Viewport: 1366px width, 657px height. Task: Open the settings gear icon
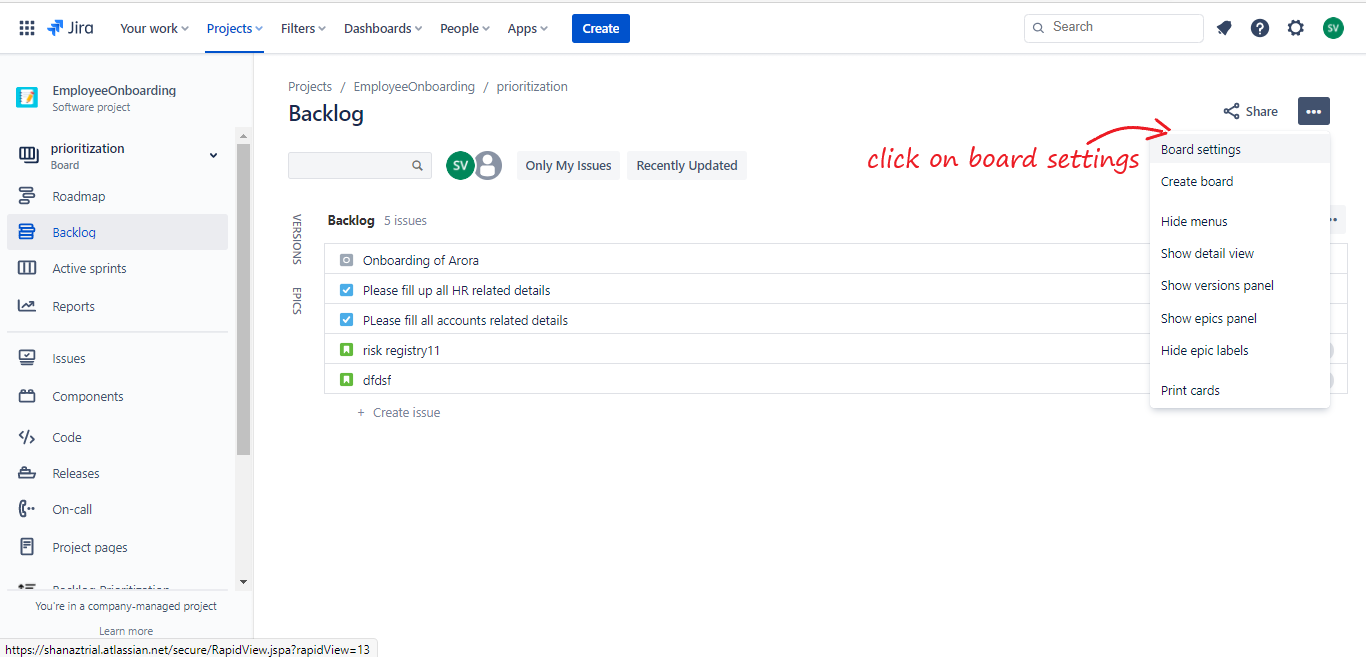tap(1296, 28)
